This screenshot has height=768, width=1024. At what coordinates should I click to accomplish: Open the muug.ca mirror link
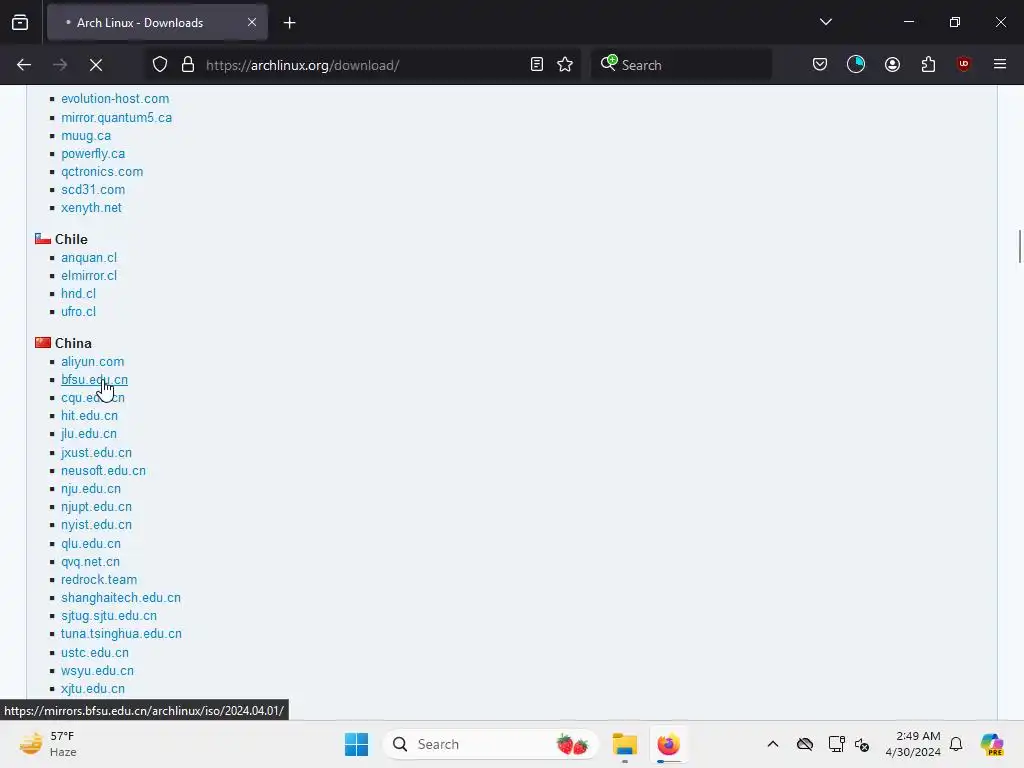pyautogui.click(x=86, y=136)
